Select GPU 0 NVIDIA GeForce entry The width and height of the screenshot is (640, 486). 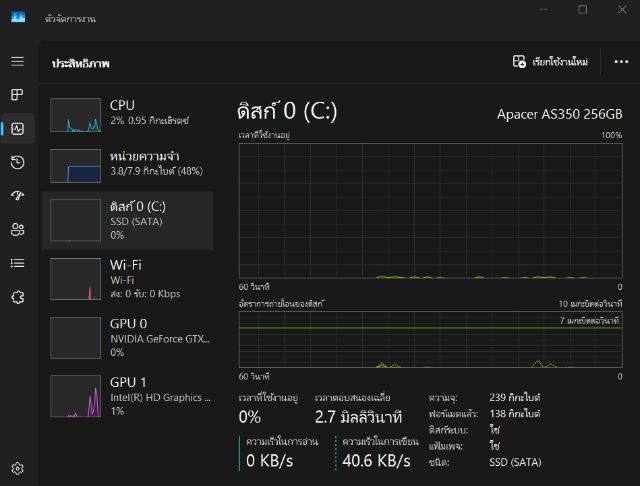click(x=127, y=337)
